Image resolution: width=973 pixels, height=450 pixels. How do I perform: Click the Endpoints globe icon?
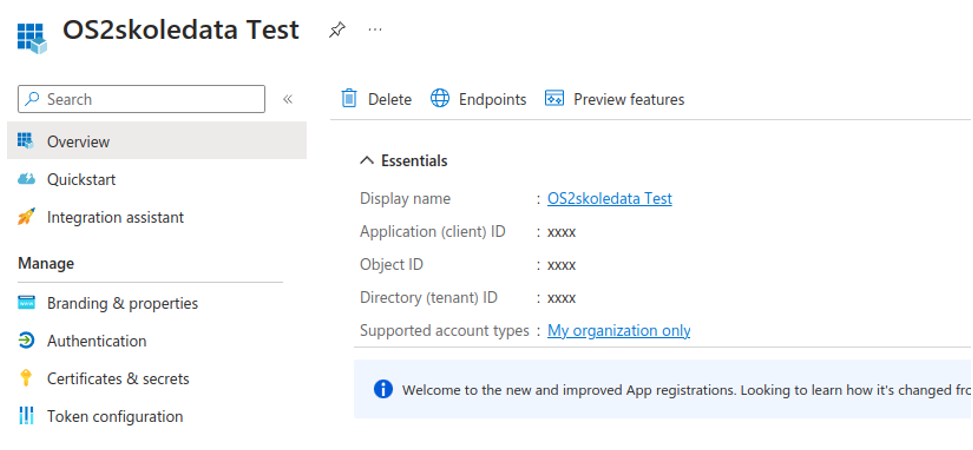(x=440, y=99)
